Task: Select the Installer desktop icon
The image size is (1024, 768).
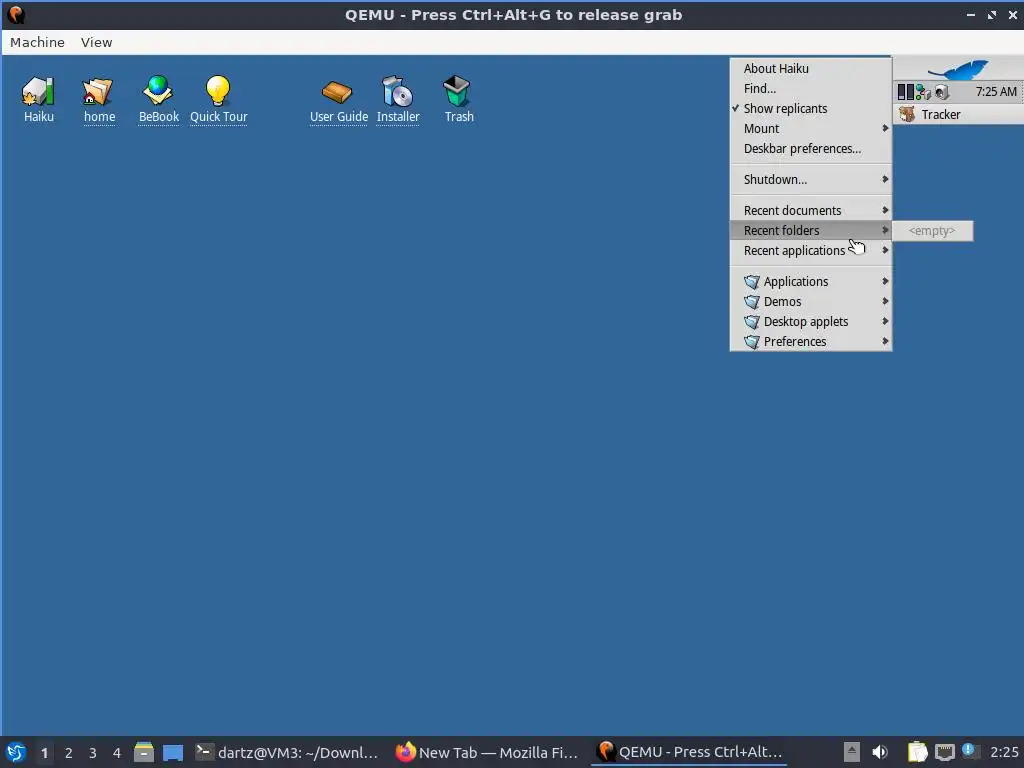Action: click(398, 91)
